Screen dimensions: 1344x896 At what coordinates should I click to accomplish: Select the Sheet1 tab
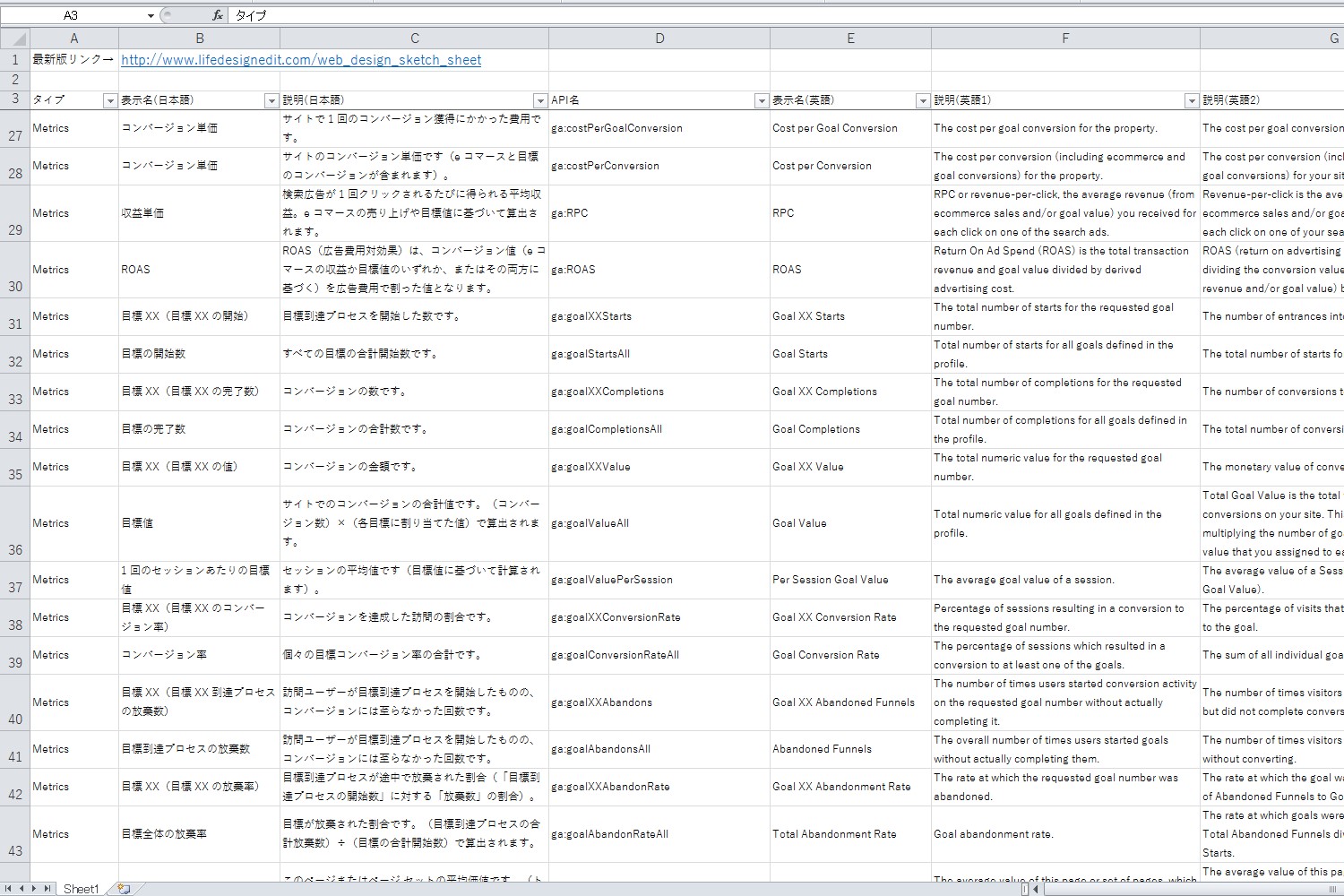click(81, 889)
